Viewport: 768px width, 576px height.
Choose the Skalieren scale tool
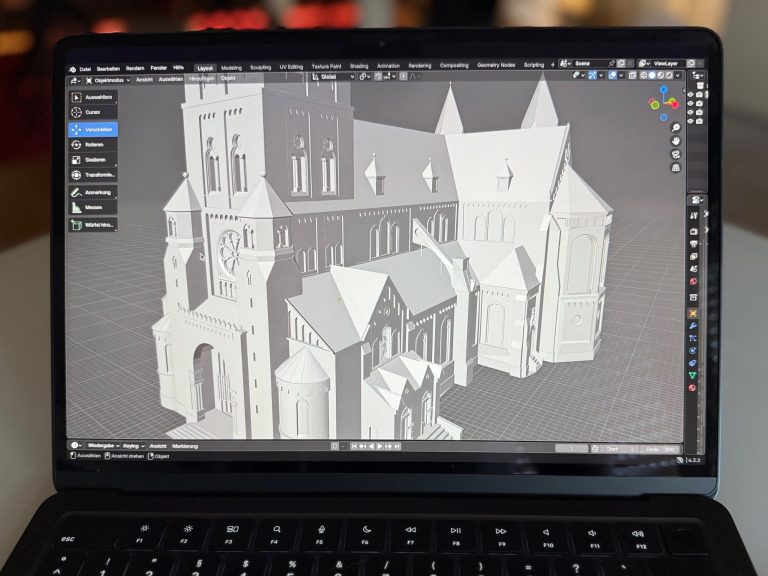click(93, 160)
